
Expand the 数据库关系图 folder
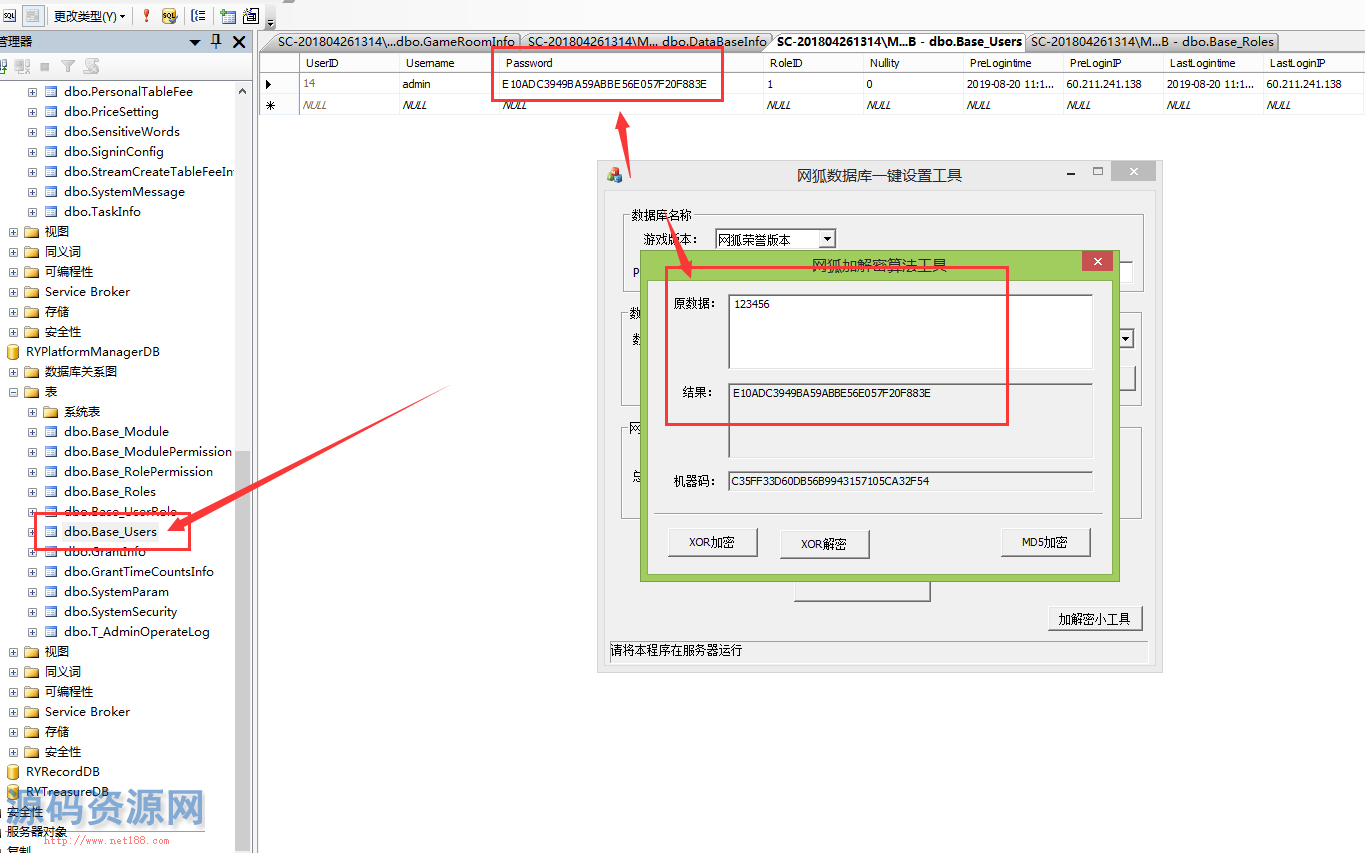pyautogui.click(x=14, y=372)
